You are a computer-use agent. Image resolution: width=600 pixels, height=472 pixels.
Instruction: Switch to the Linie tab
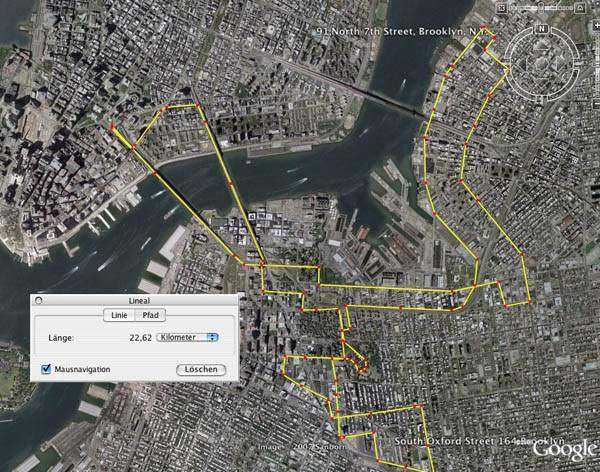[119, 315]
